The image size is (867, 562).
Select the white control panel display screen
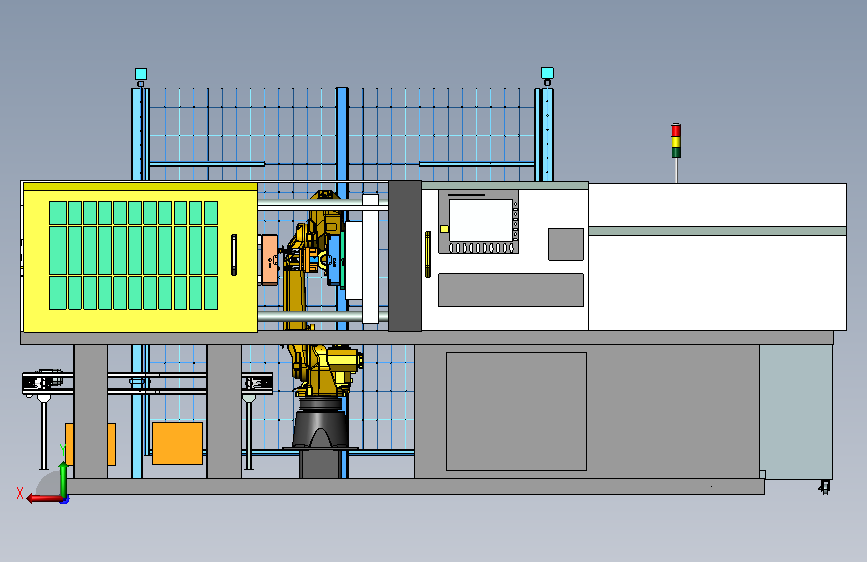tap(480, 220)
